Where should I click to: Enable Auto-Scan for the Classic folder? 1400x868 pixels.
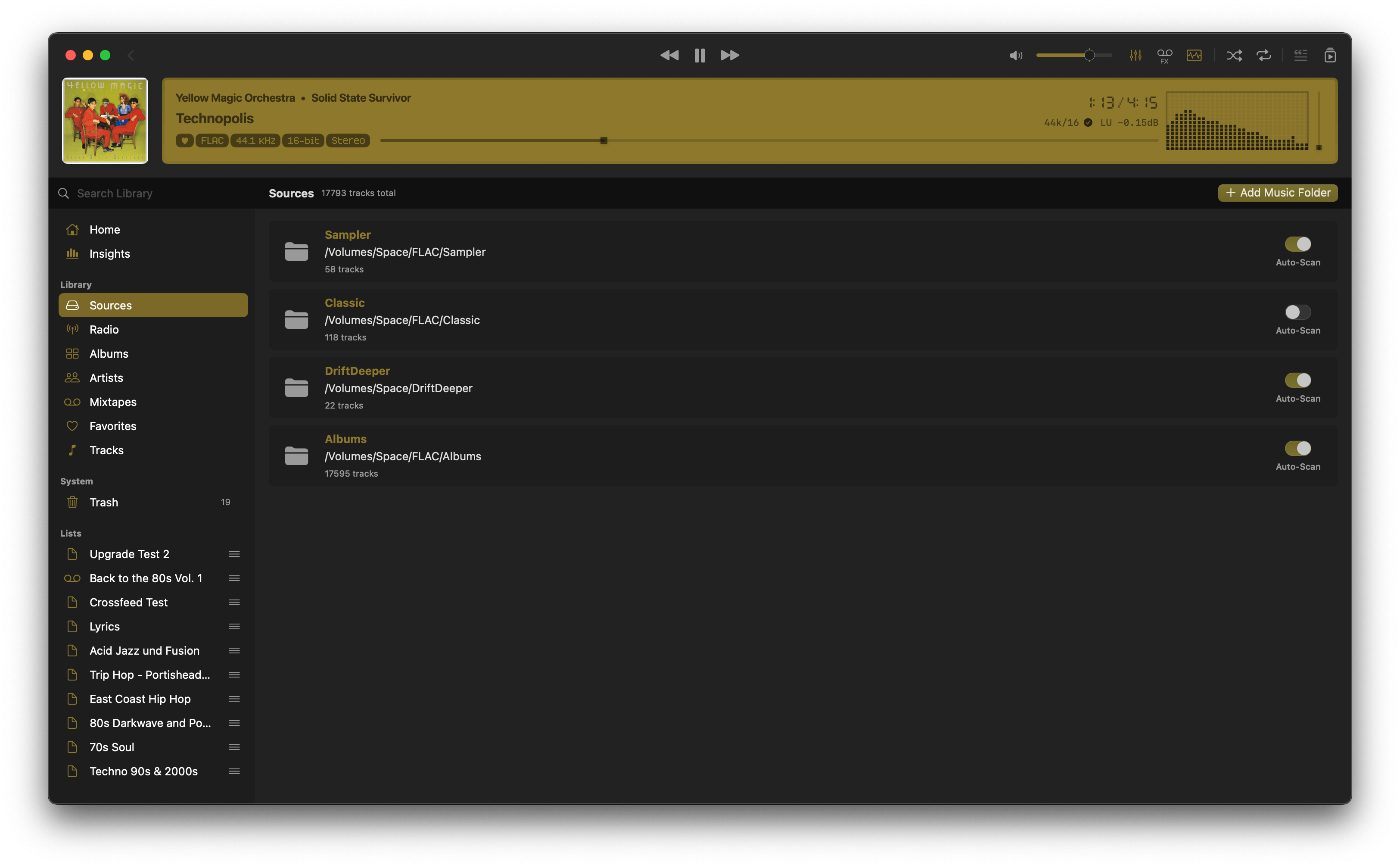click(x=1297, y=312)
